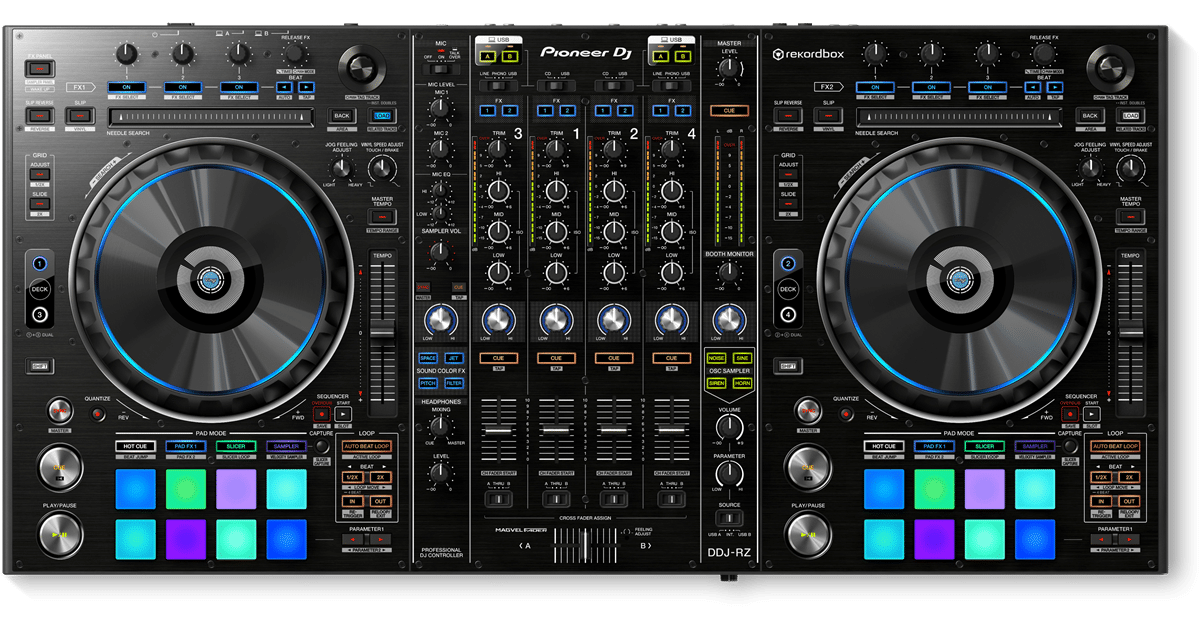This screenshot has width=1200, height=630.
Task: Turn on the FILTER Sound Color FX
Action: (455, 383)
